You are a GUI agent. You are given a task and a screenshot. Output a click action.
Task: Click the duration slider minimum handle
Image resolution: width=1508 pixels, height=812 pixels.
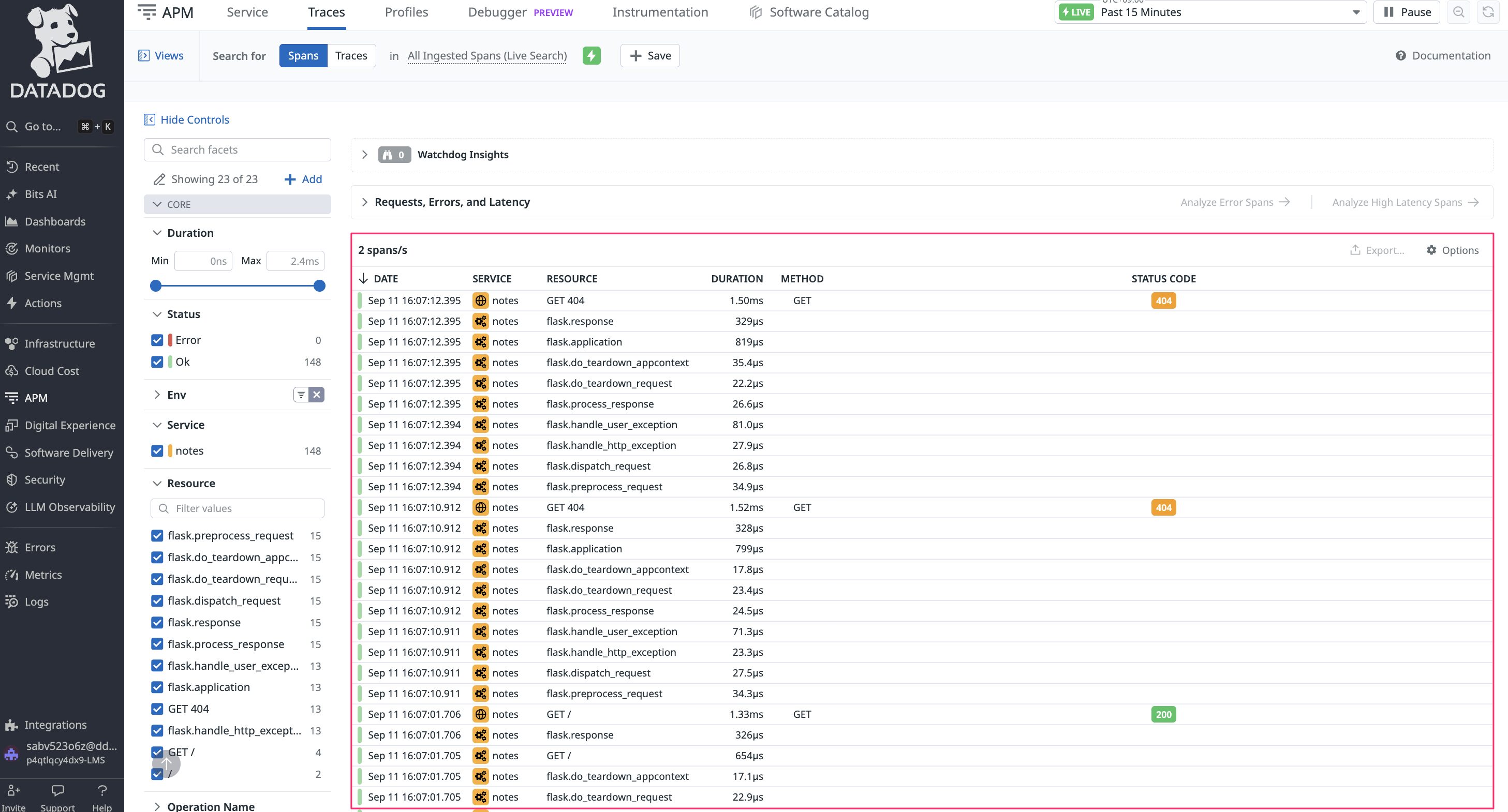pyautogui.click(x=156, y=286)
